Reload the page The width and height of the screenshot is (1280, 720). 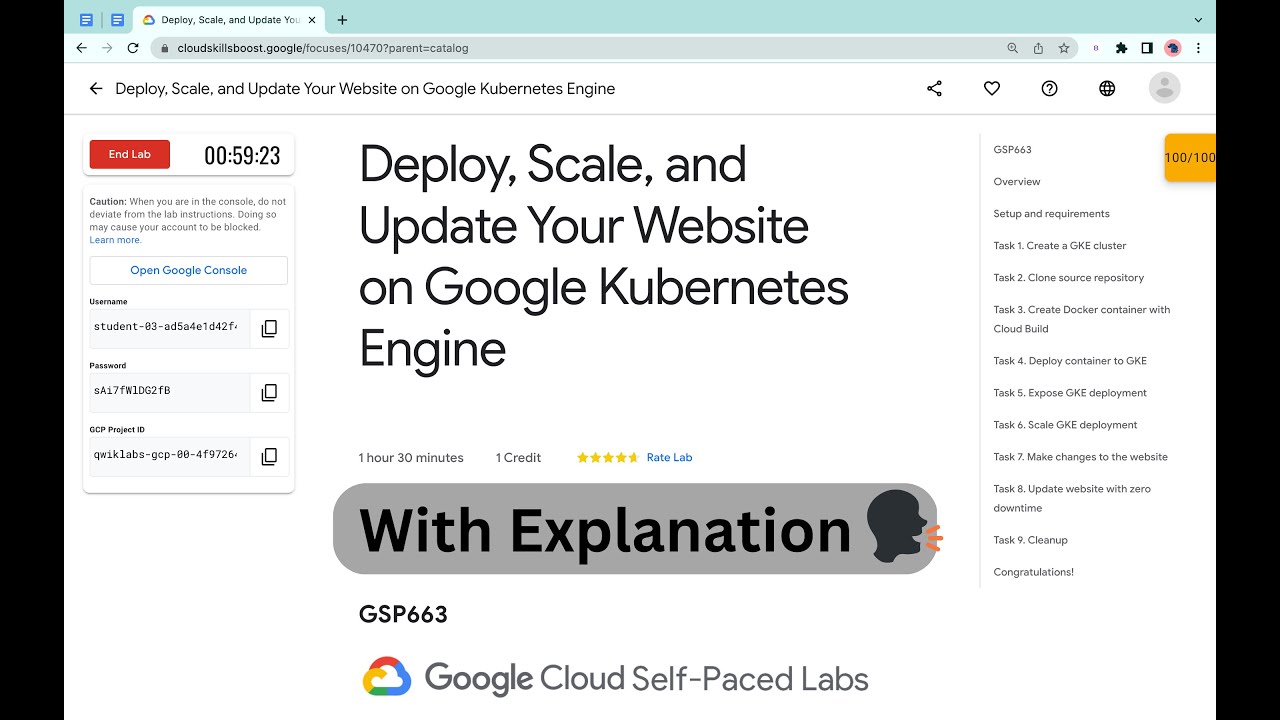pos(133,48)
